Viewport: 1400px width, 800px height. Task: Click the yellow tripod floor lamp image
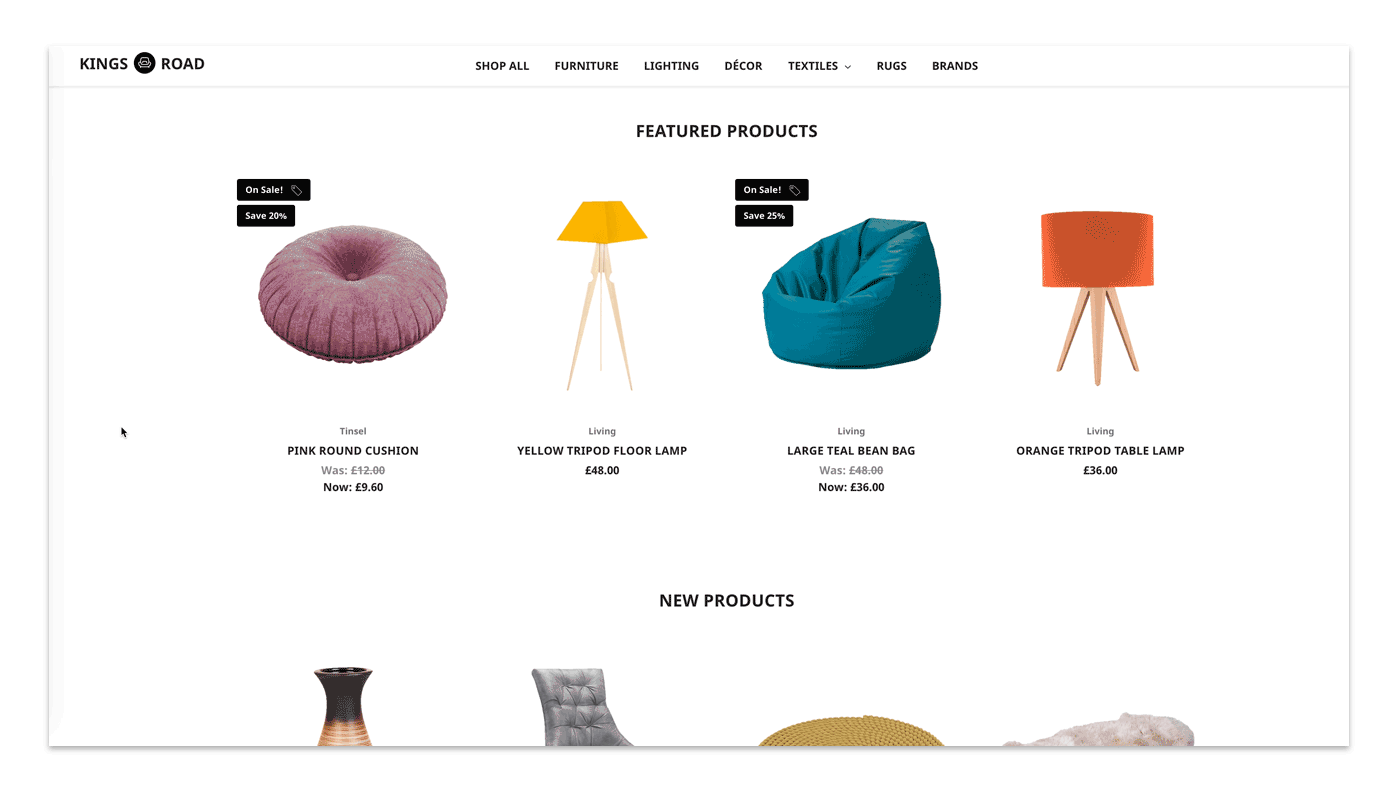pos(601,295)
